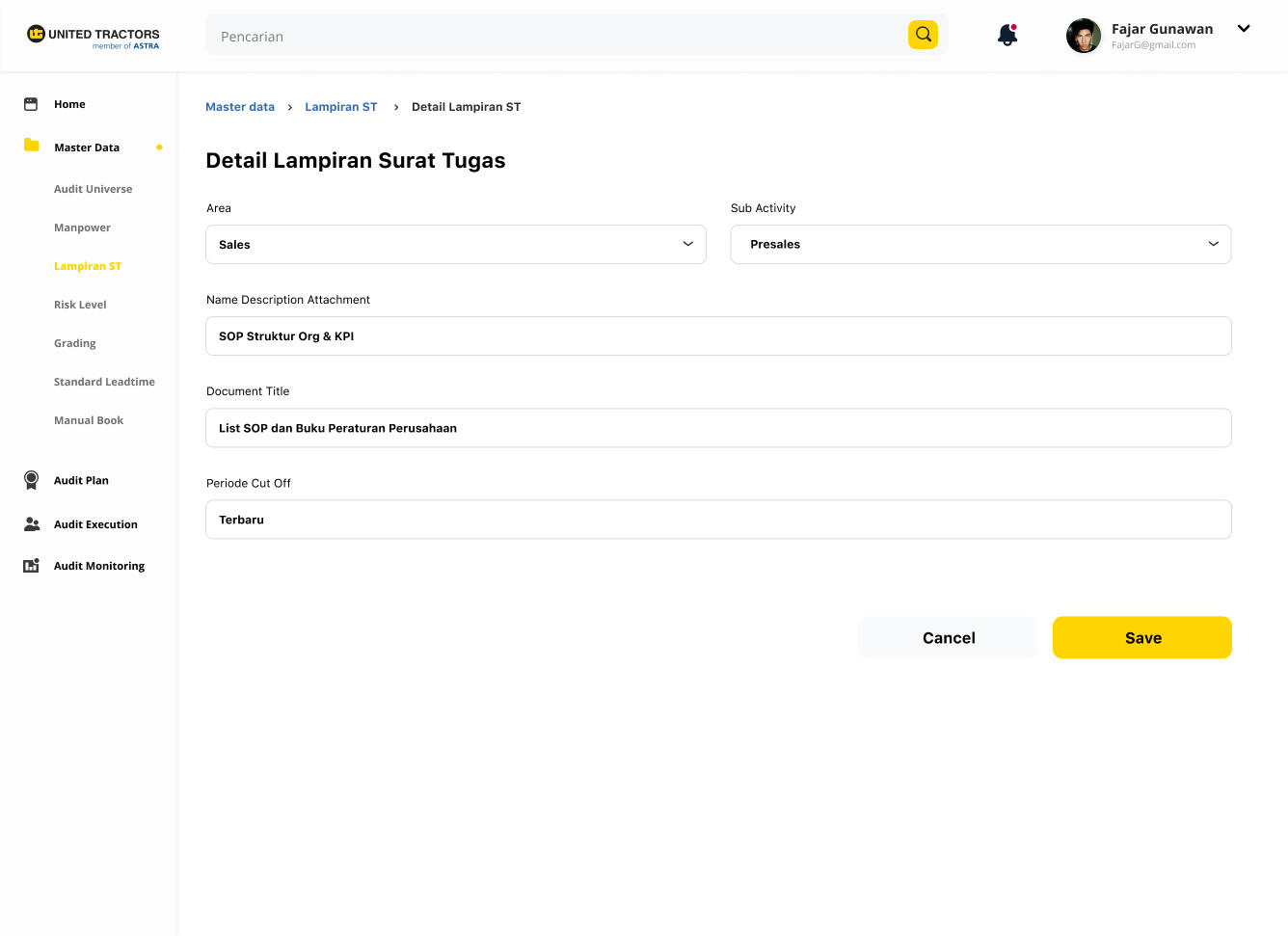1288x936 pixels.
Task: Select Risk Level from sidebar menu
Action: [80, 305]
